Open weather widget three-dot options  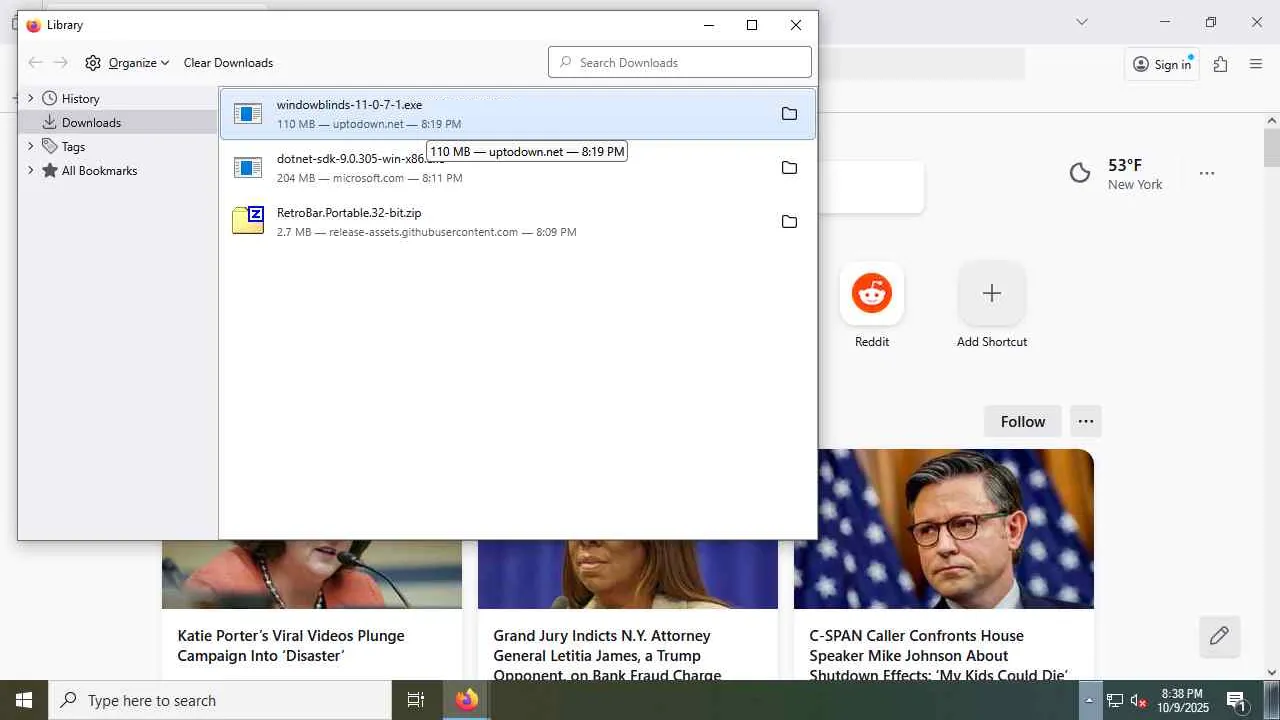1207,173
